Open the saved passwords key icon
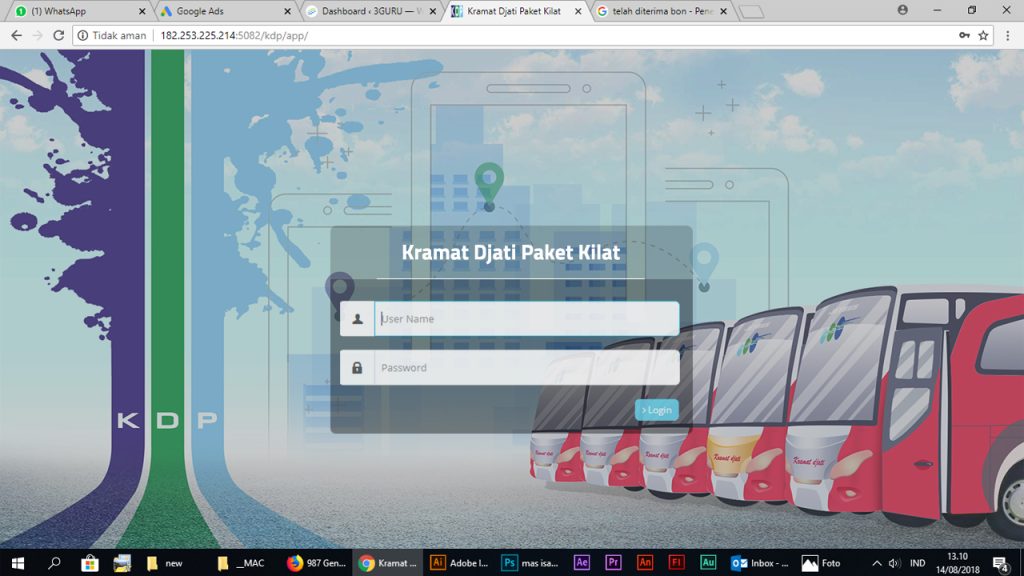 (x=964, y=35)
